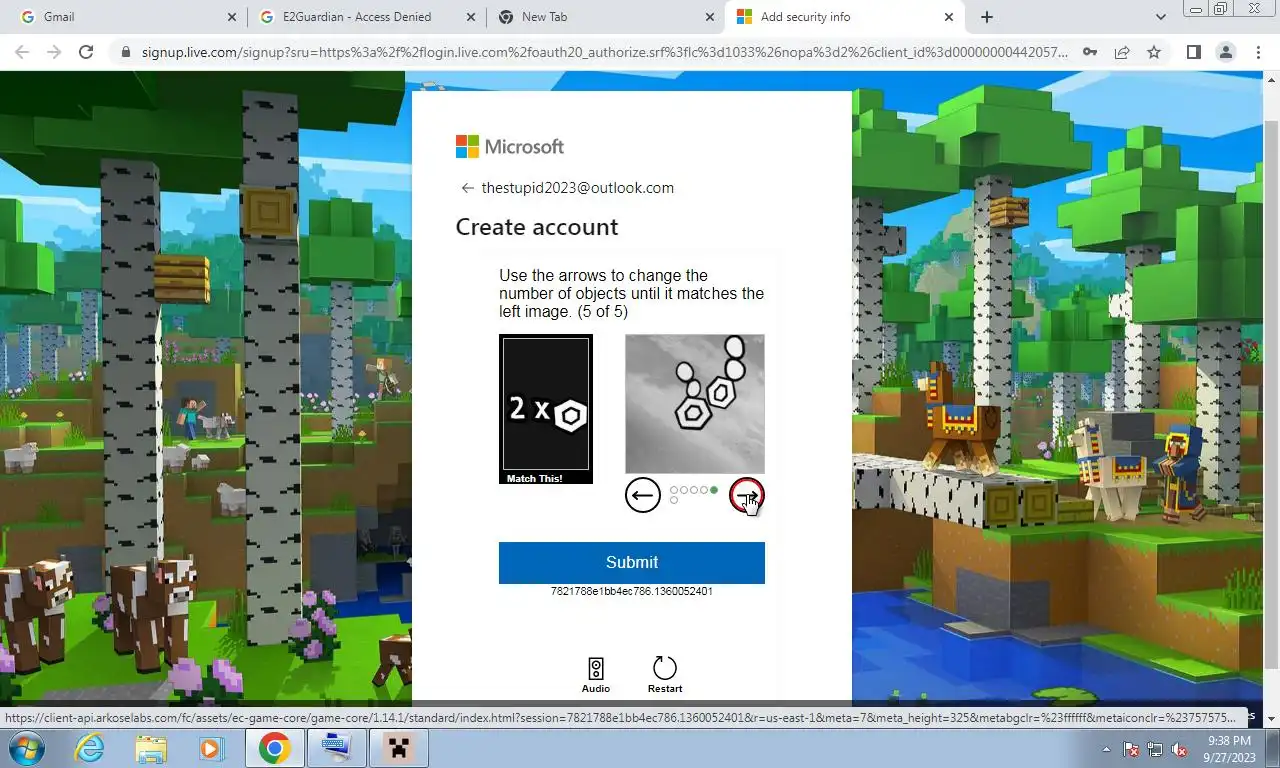Open the Chrome three-dot menu

click(x=1258, y=52)
